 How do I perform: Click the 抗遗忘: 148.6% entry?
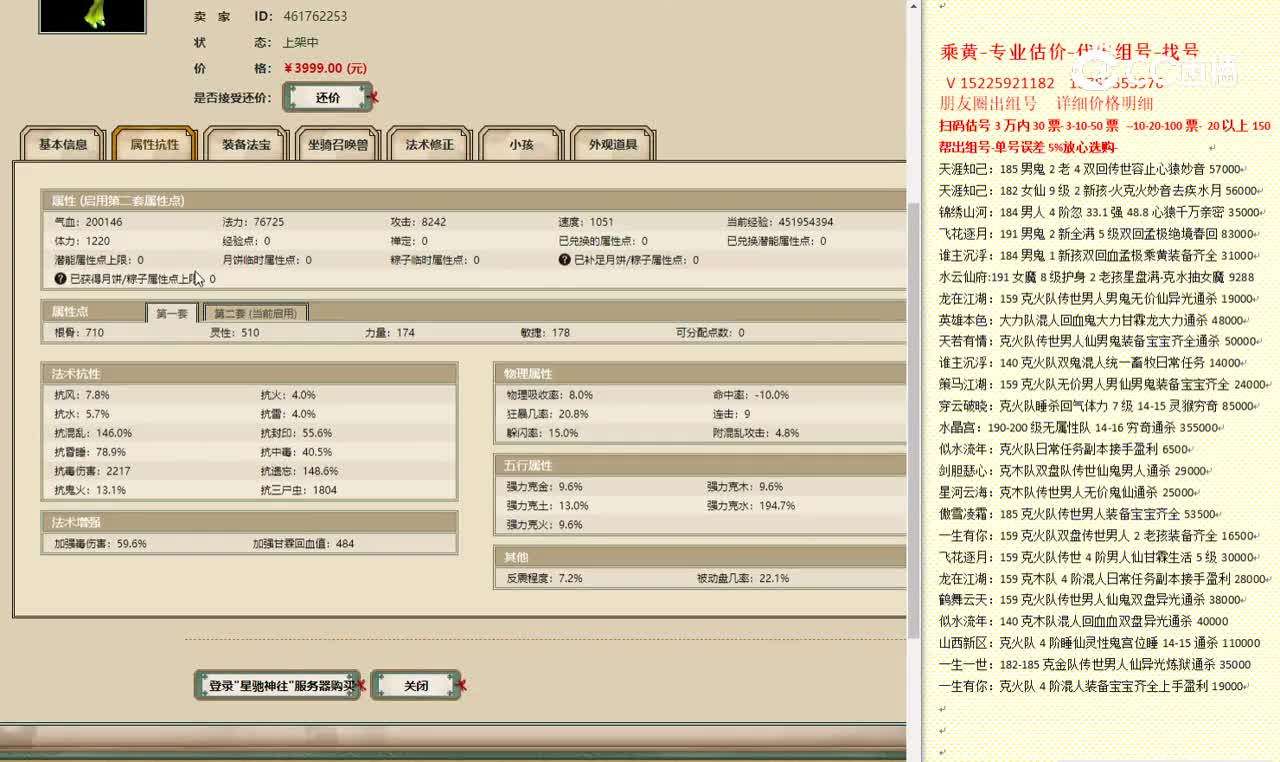tap(299, 471)
